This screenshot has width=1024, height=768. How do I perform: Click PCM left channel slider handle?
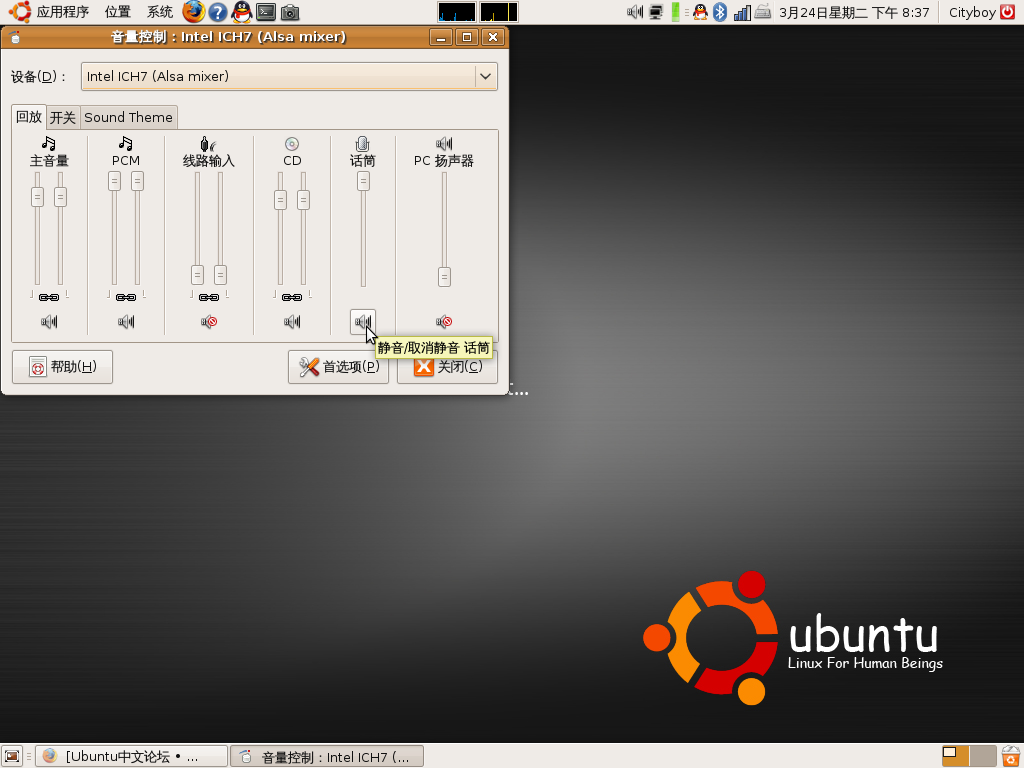pos(114,181)
